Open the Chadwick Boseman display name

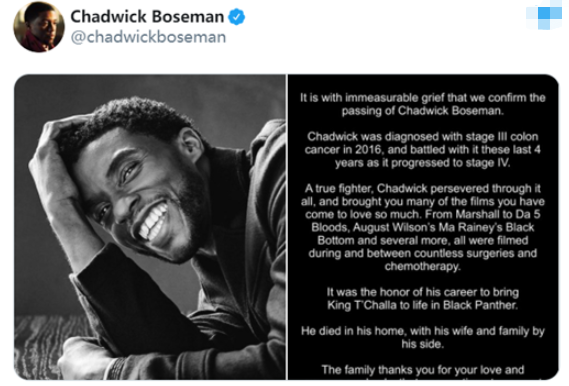click(x=147, y=17)
